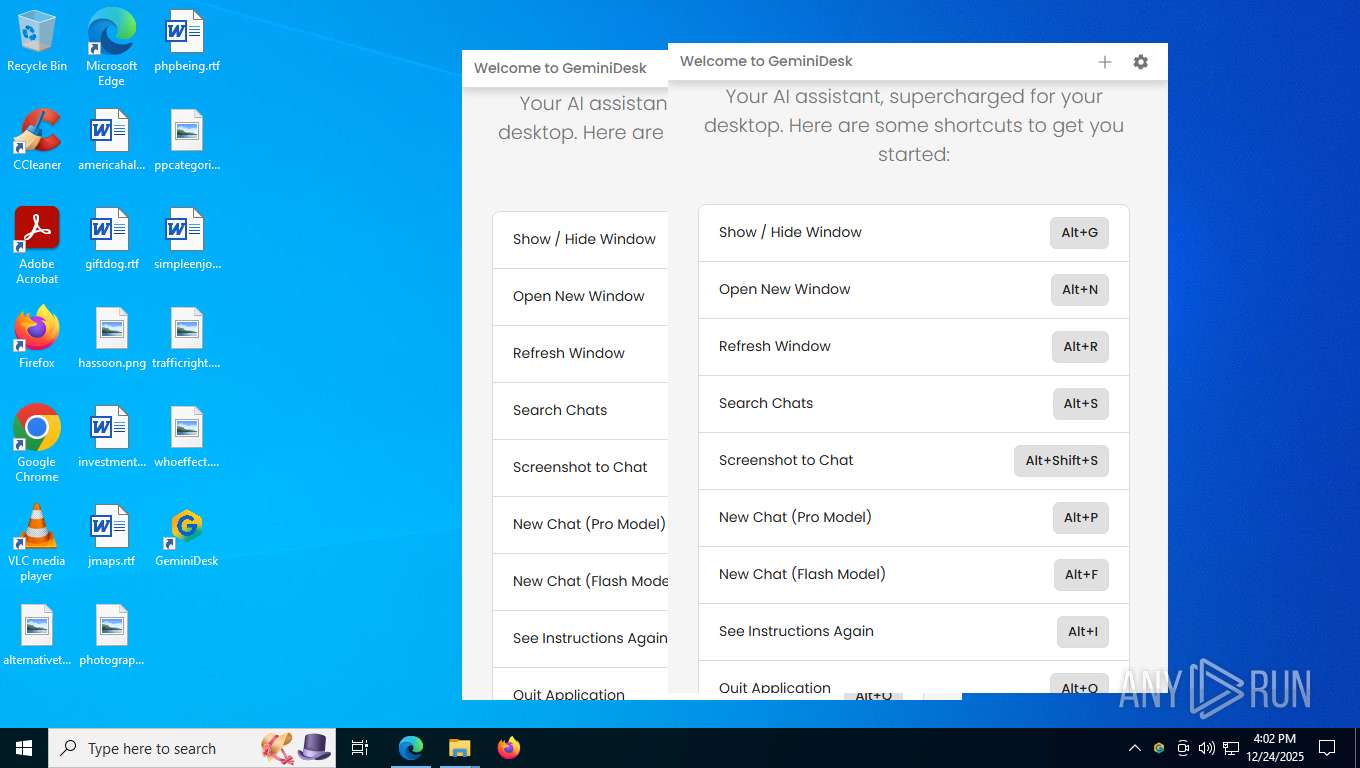Click 'Refresh Window' in back window

point(569,353)
